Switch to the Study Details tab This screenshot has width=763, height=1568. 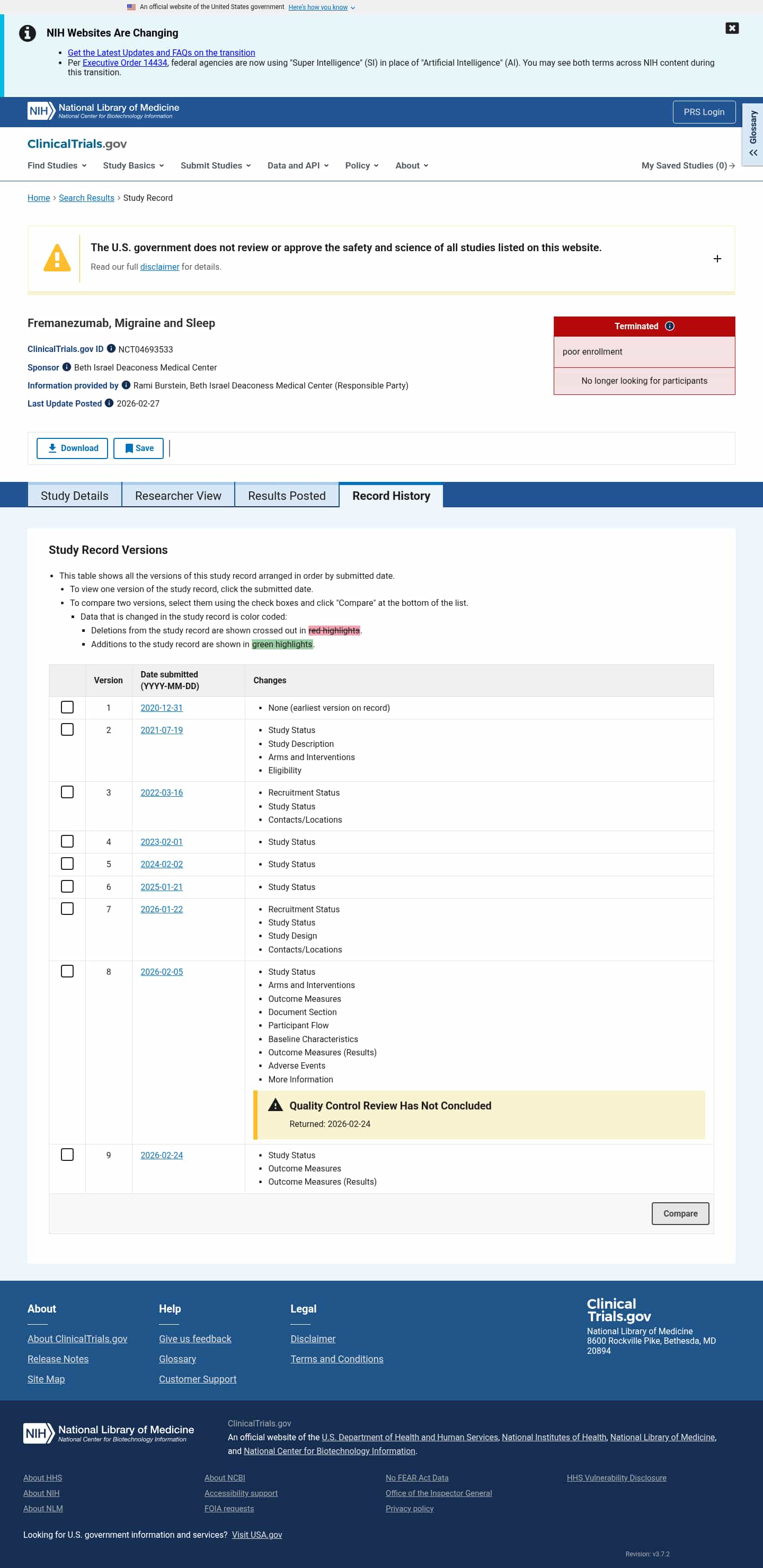75,496
